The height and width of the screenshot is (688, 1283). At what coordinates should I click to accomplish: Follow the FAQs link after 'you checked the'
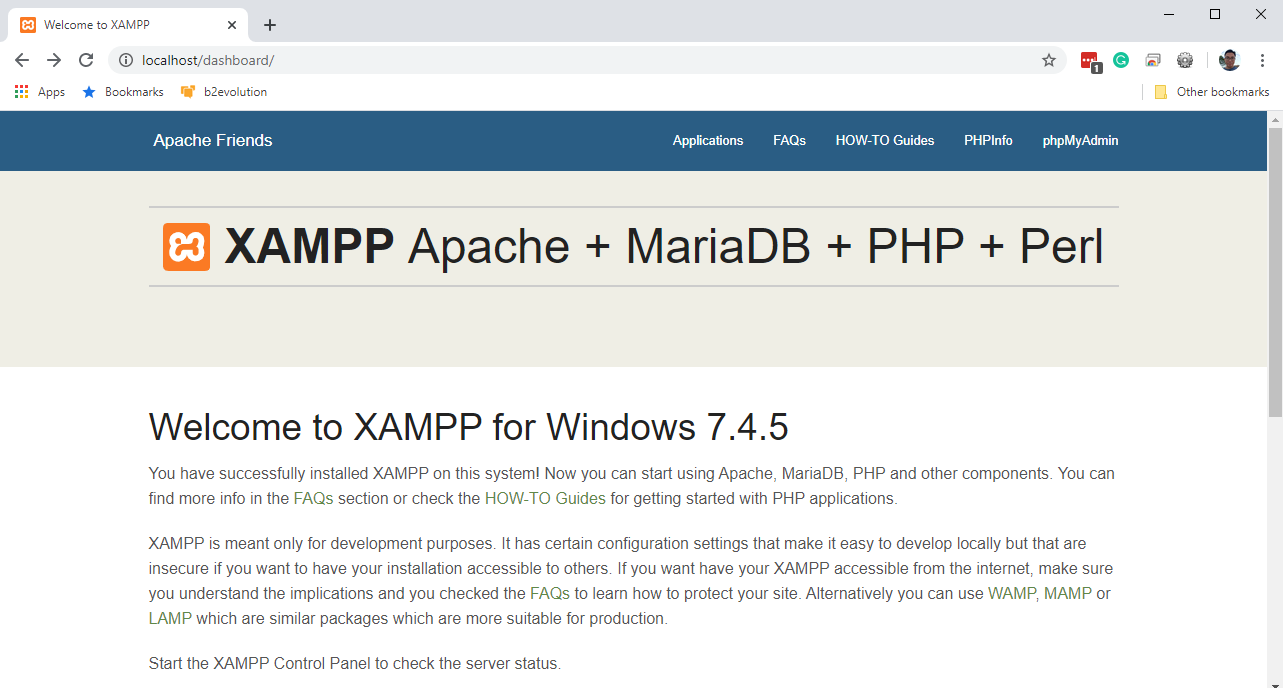coord(550,593)
